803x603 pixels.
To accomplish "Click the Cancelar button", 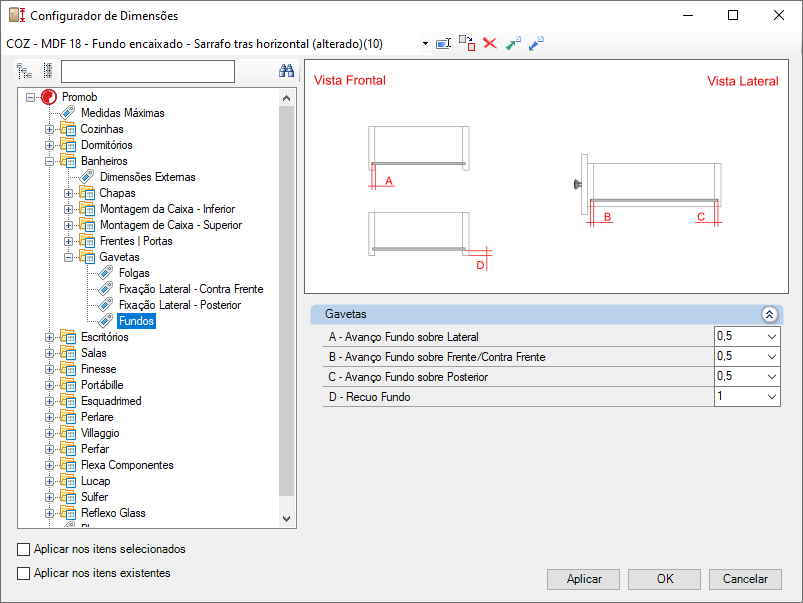I will pos(745,579).
